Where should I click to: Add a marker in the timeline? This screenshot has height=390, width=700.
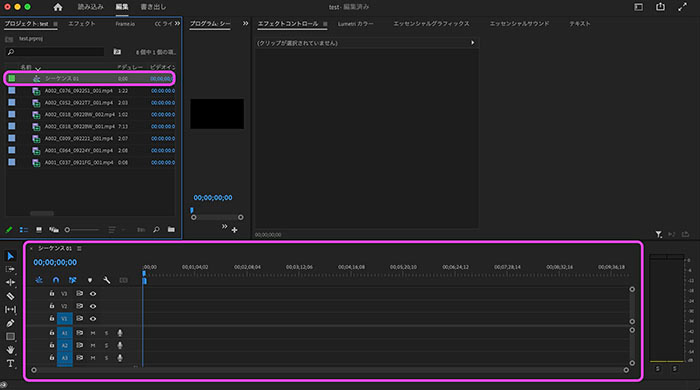(90, 280)
